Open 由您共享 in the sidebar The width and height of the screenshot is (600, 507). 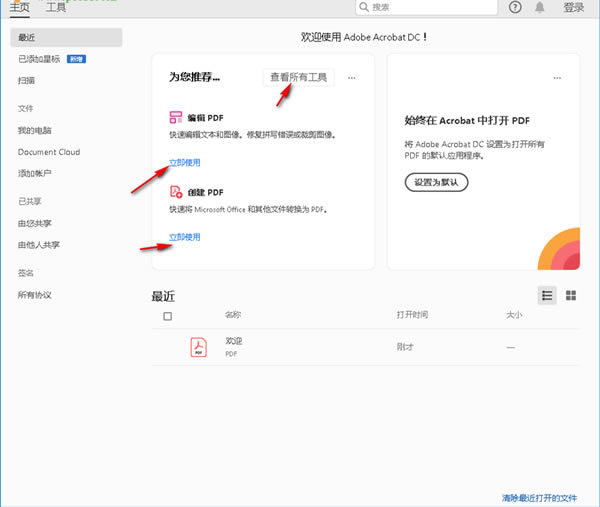34,223
